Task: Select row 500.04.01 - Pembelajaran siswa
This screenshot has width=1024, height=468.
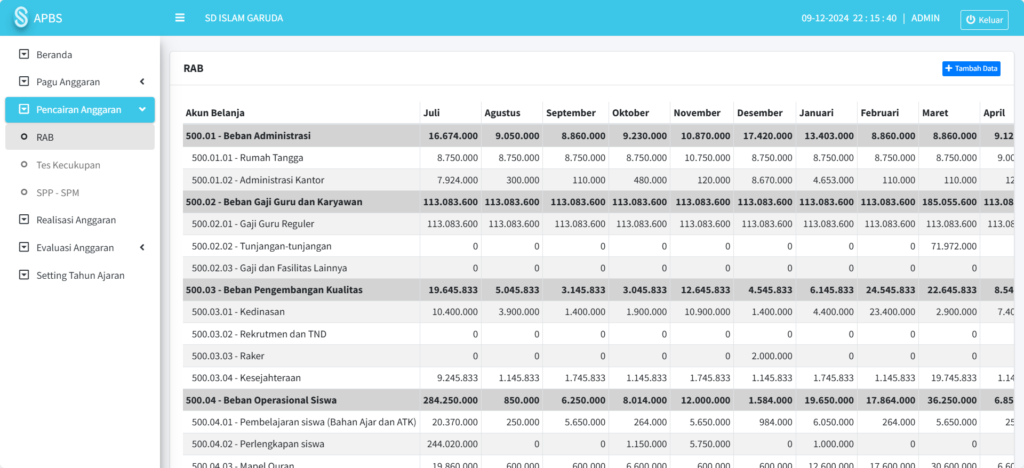Action: click(x=600, y=422)
